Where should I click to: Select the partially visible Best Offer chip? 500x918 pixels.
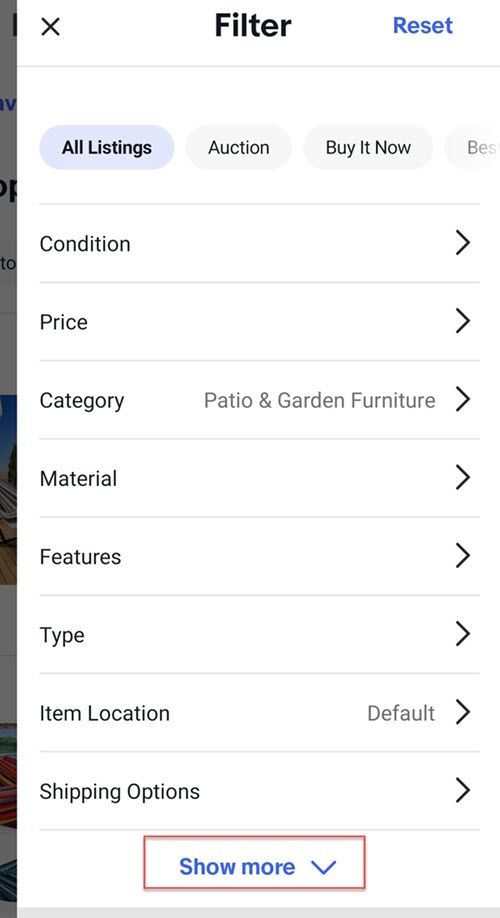point(473,148)
